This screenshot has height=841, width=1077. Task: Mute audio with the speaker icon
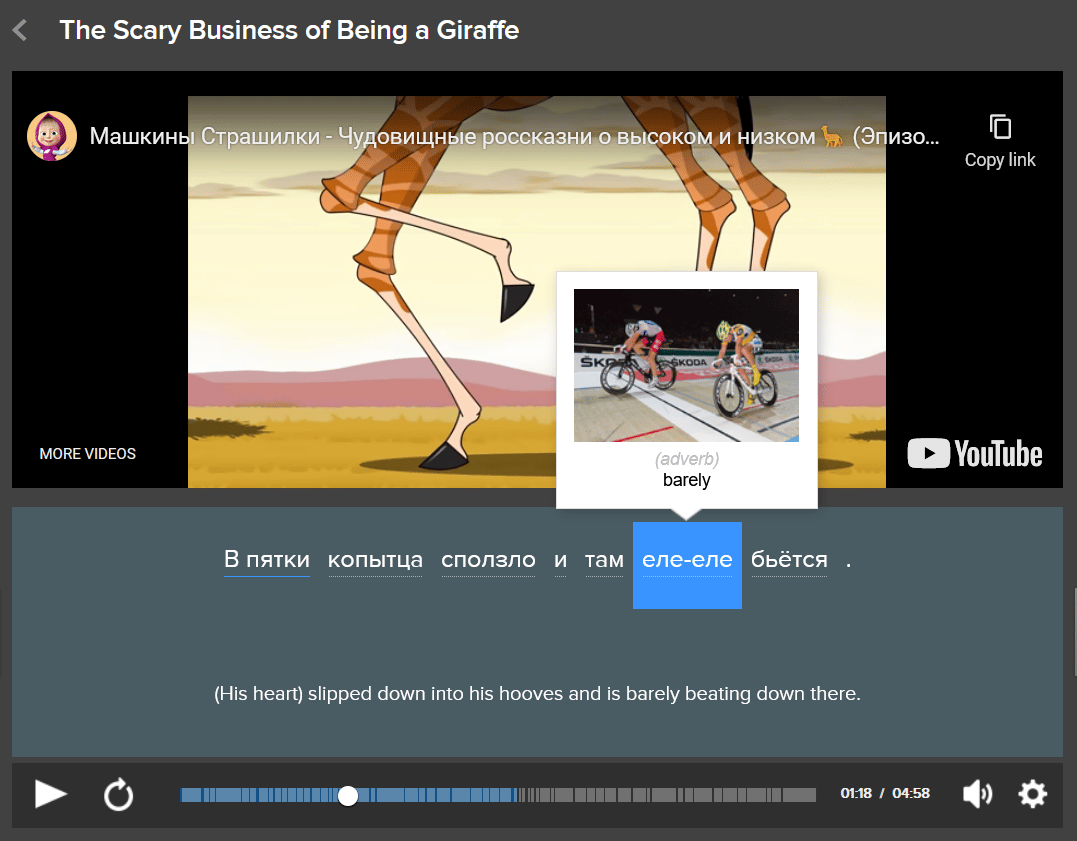[977, 794]
